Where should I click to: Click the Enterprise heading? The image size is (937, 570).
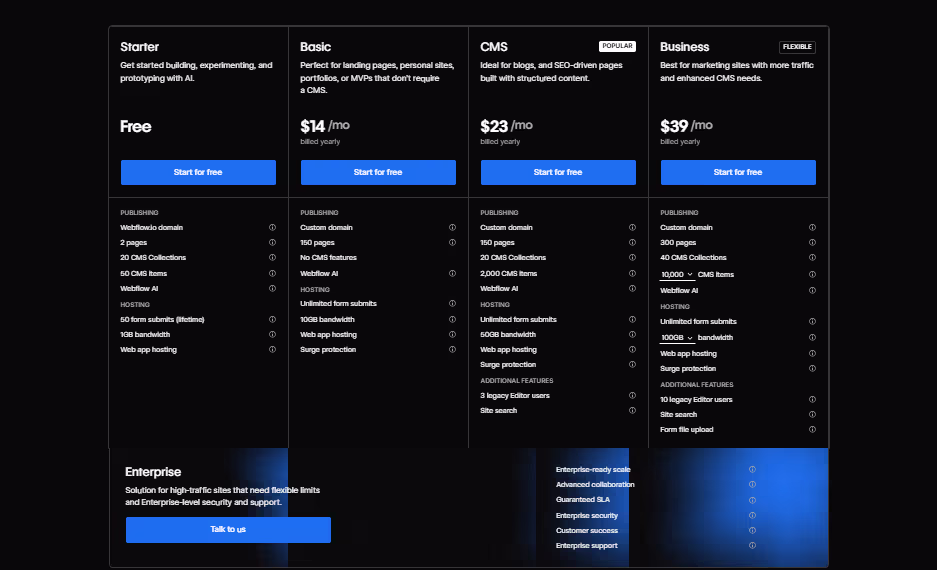coord(153,472)
